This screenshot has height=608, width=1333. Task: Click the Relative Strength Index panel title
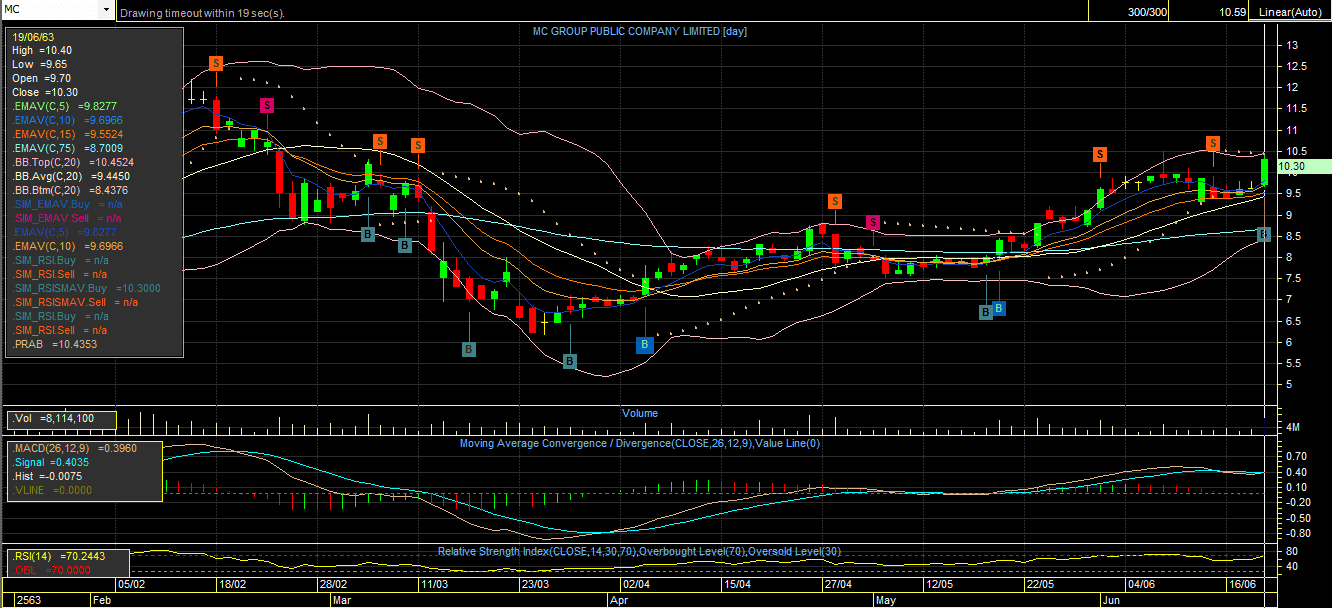pos(640,552)
